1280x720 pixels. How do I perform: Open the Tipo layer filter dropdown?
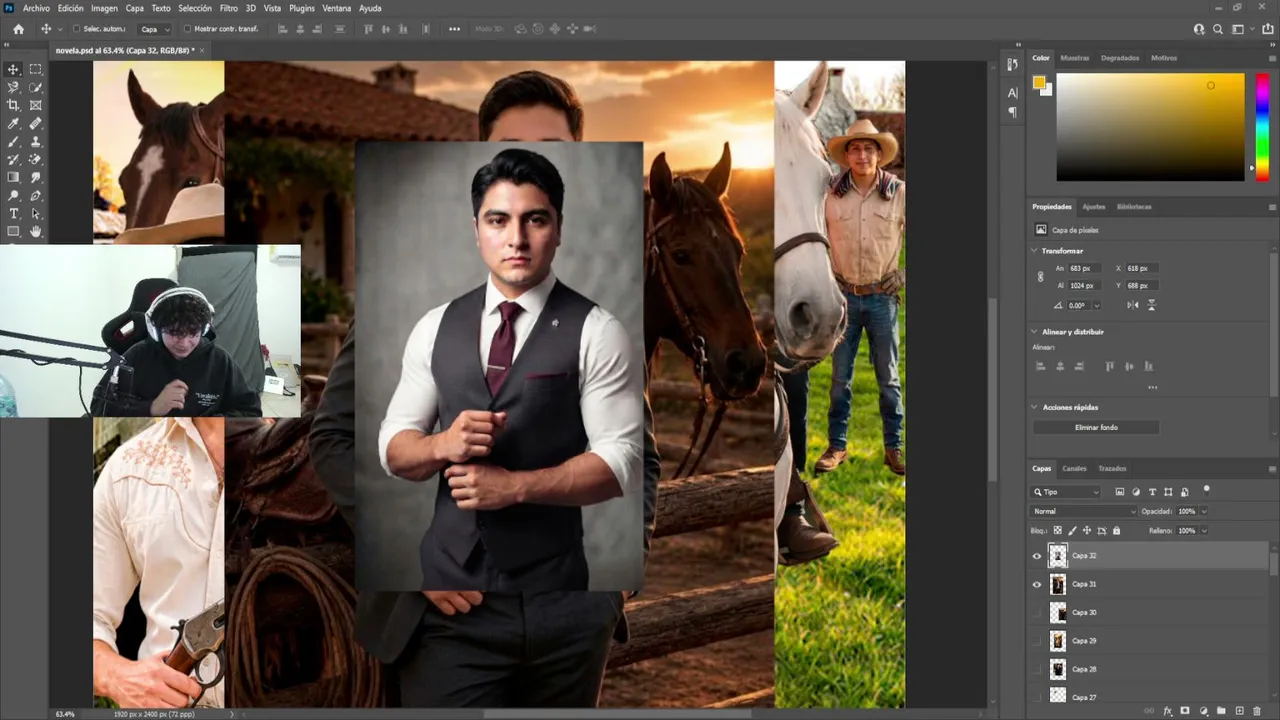click(1066, 492)
